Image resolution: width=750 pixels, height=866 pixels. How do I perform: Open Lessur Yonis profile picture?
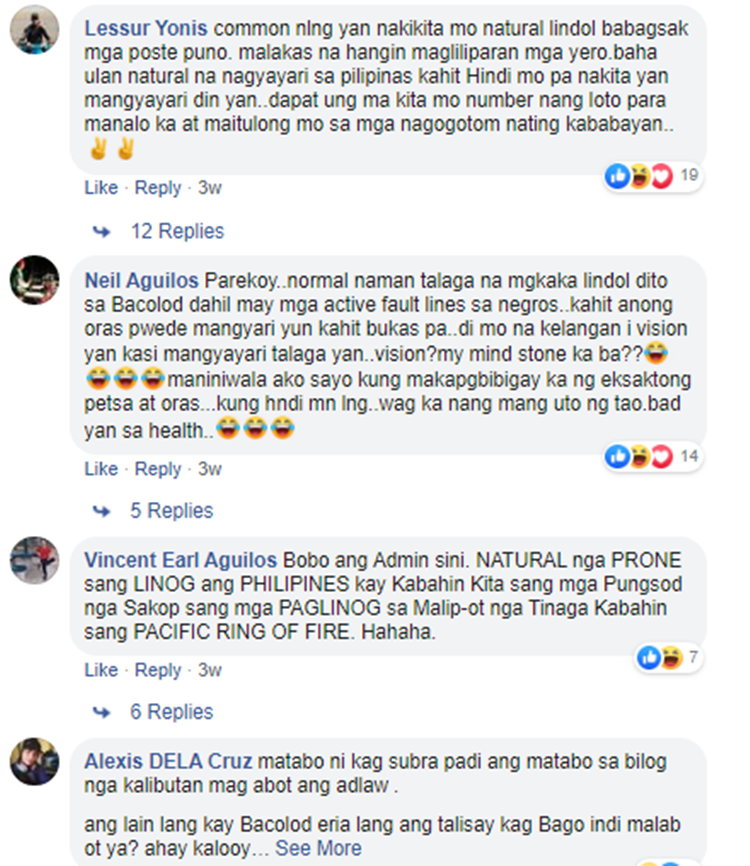click(x=34, y=30)
